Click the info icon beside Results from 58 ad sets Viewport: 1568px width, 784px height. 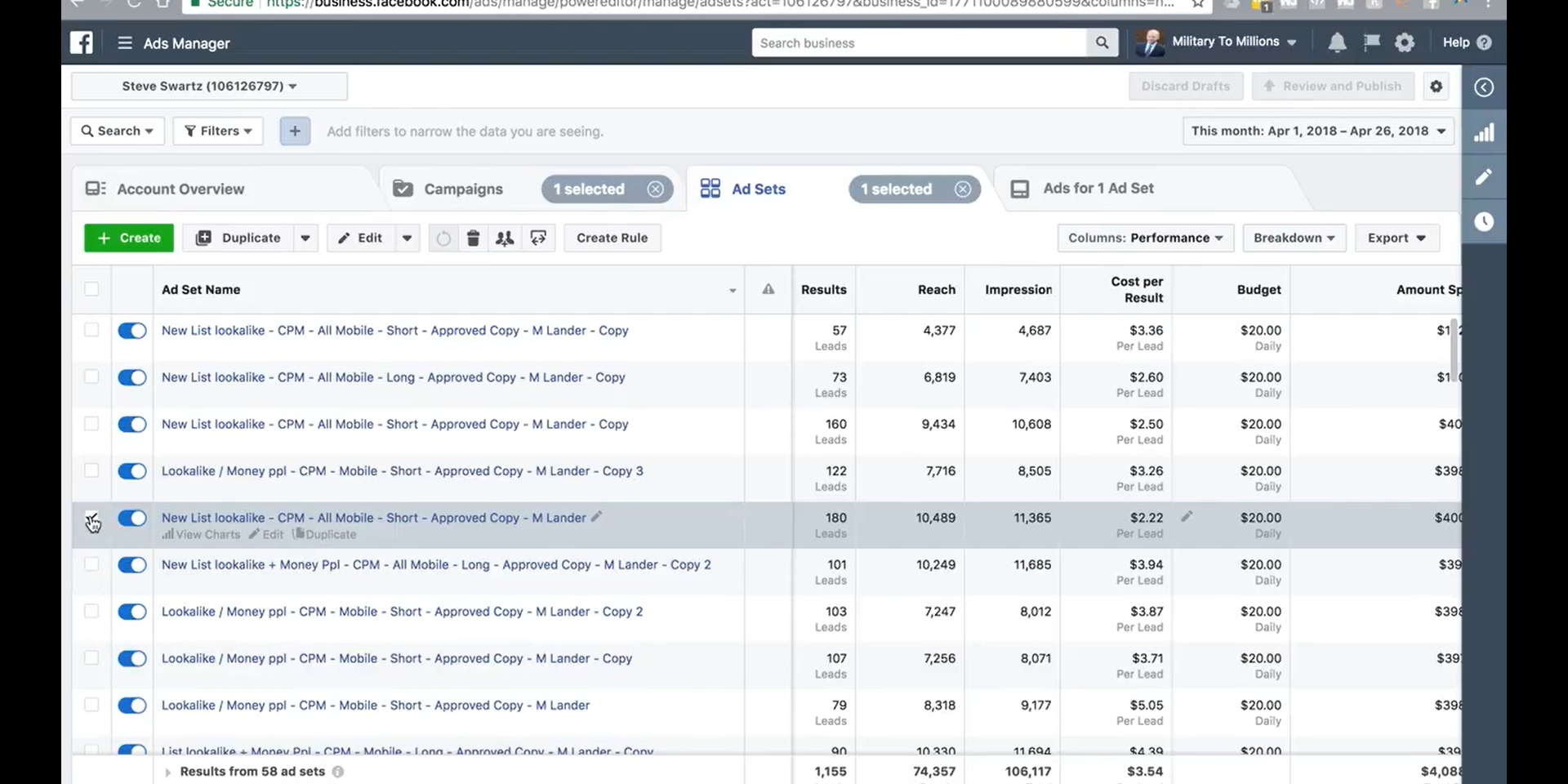338,772
